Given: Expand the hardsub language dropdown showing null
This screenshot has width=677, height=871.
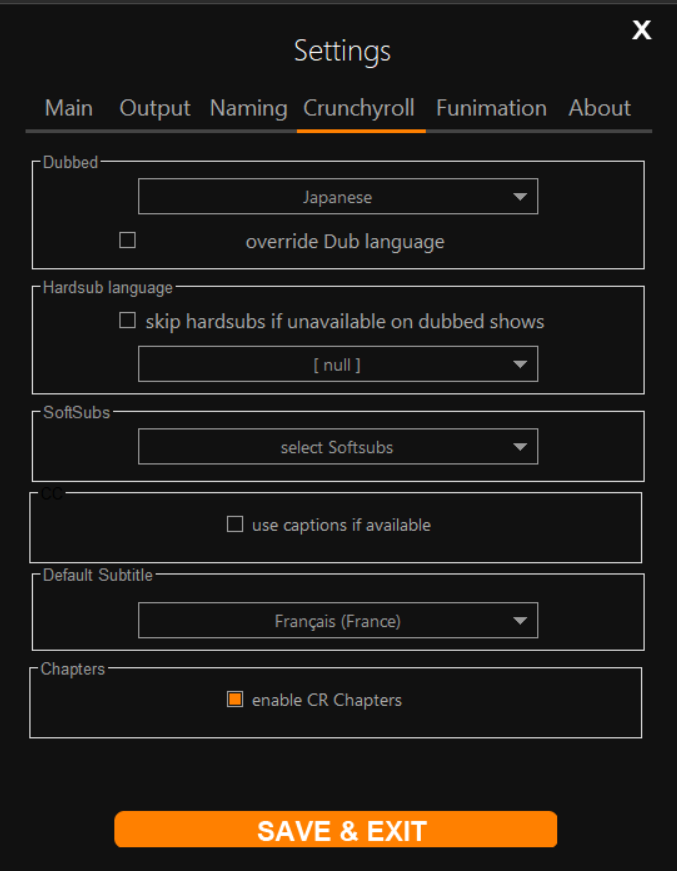Looking at the screenshot, I should point(338,364).
